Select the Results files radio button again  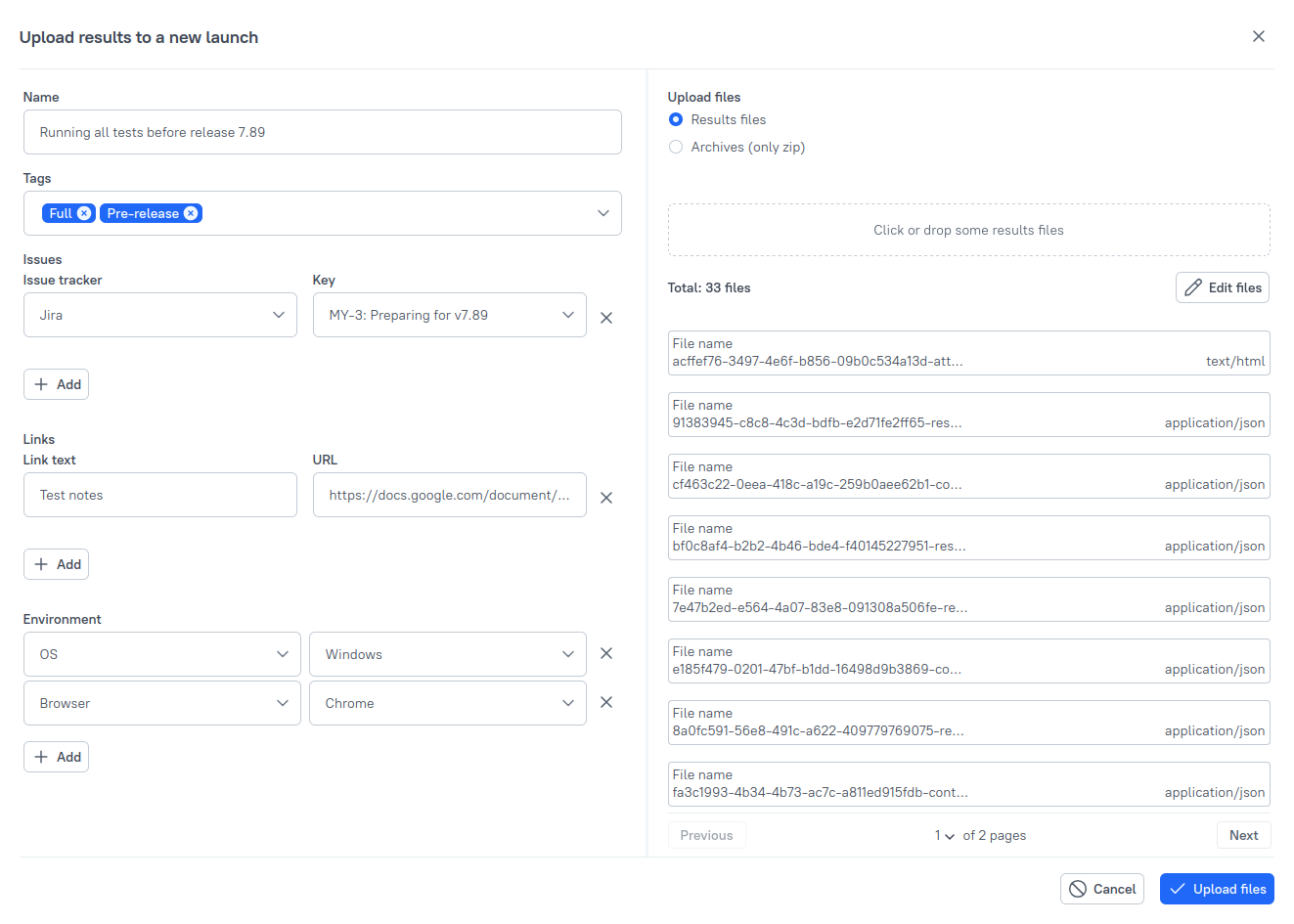pyautogui.click(x=675, y=119)
